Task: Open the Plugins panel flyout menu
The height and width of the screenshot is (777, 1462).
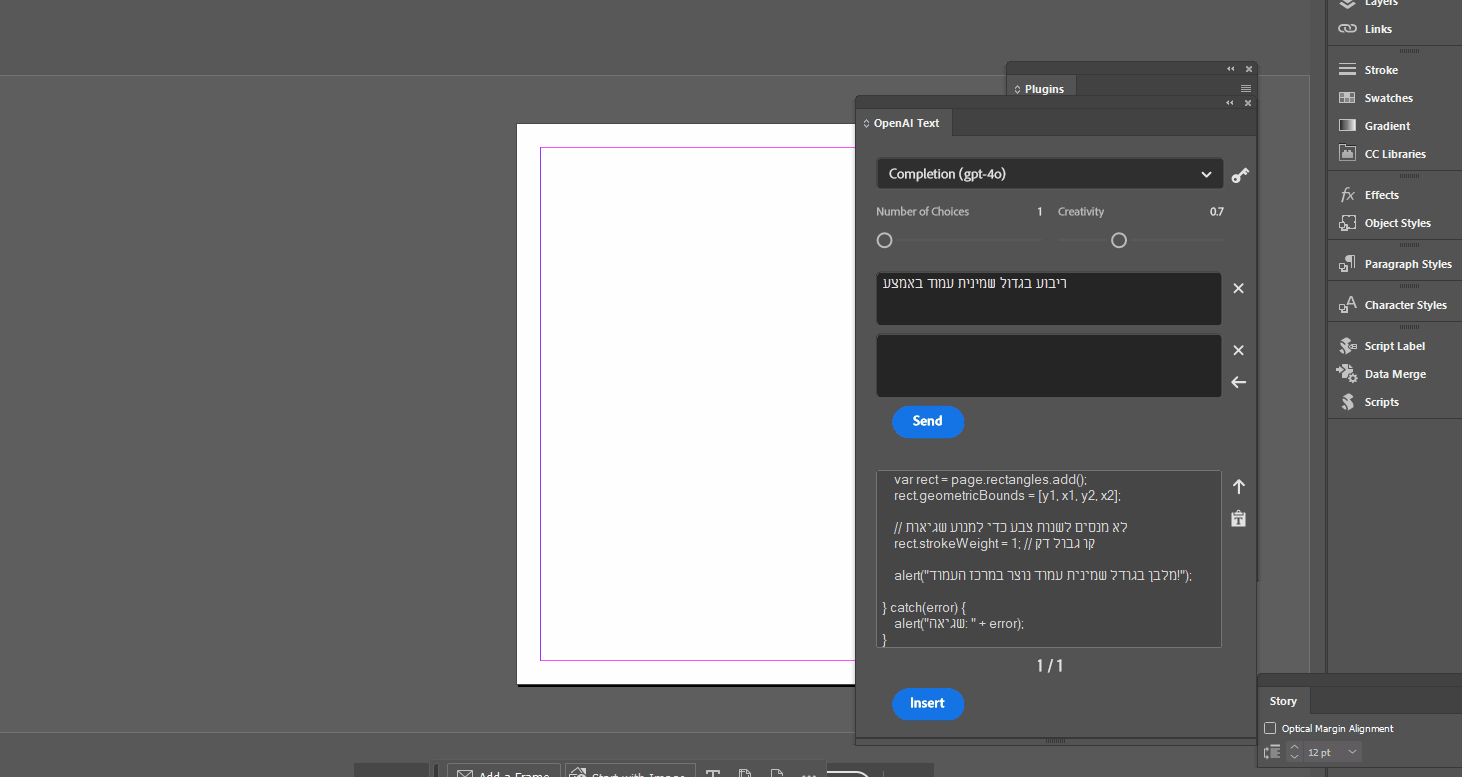Action: point(1246,89)
